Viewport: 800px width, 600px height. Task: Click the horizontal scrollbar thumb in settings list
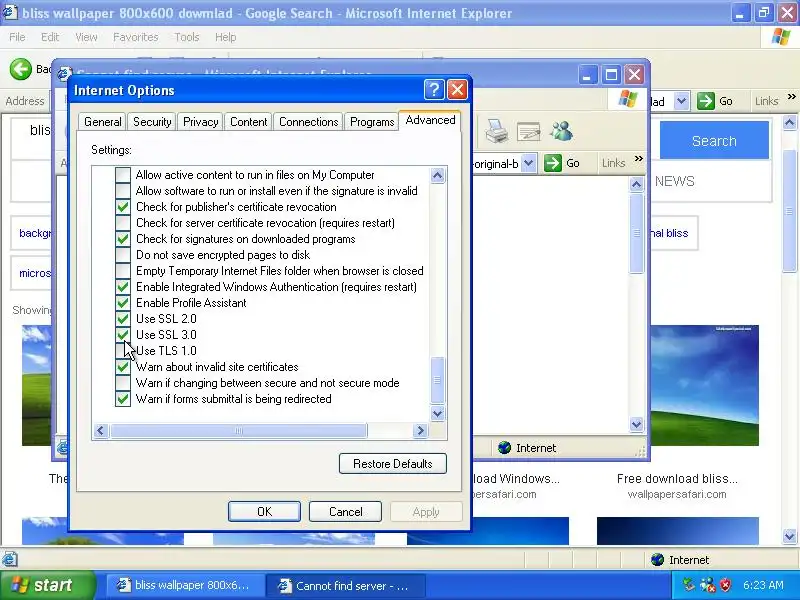(239, 431)
